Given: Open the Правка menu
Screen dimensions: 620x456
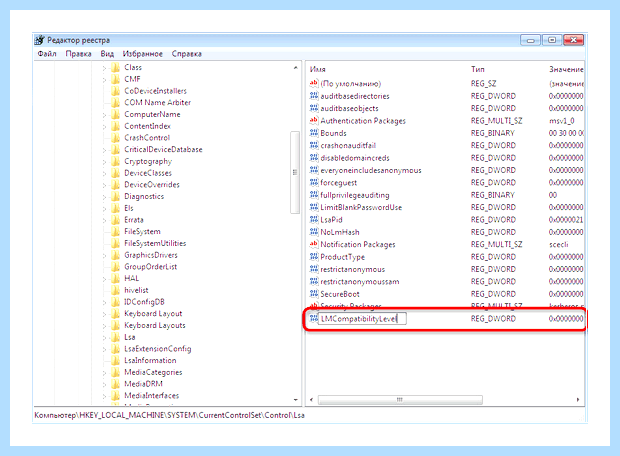Looking at the screenshot, I should tap(78, 54).
